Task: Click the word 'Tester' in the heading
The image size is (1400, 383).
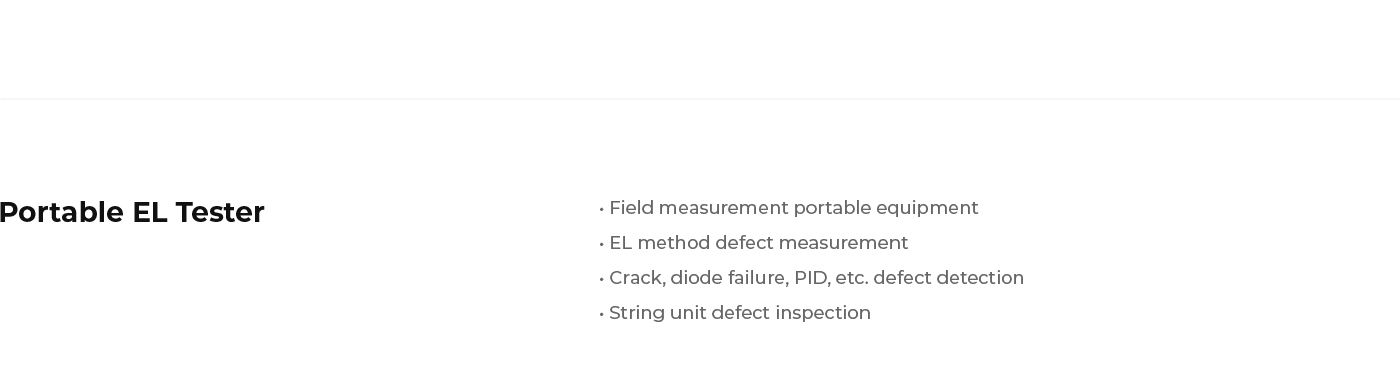Action: click(220, 213)
